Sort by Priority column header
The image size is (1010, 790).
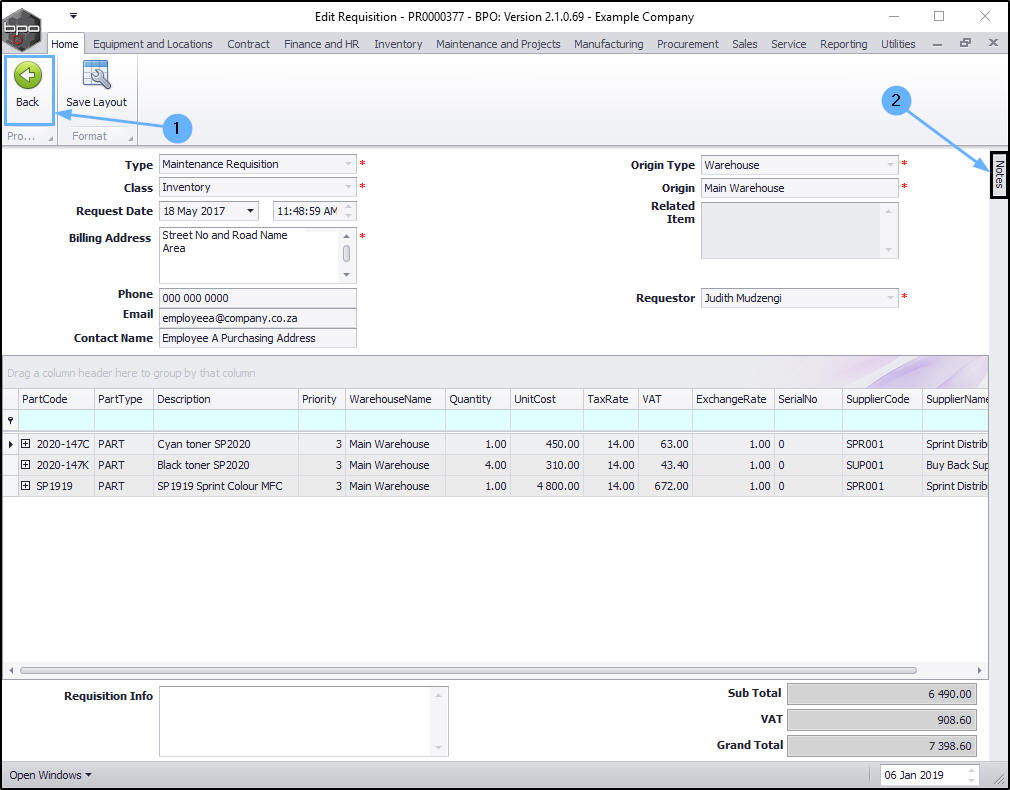point(322,399)
